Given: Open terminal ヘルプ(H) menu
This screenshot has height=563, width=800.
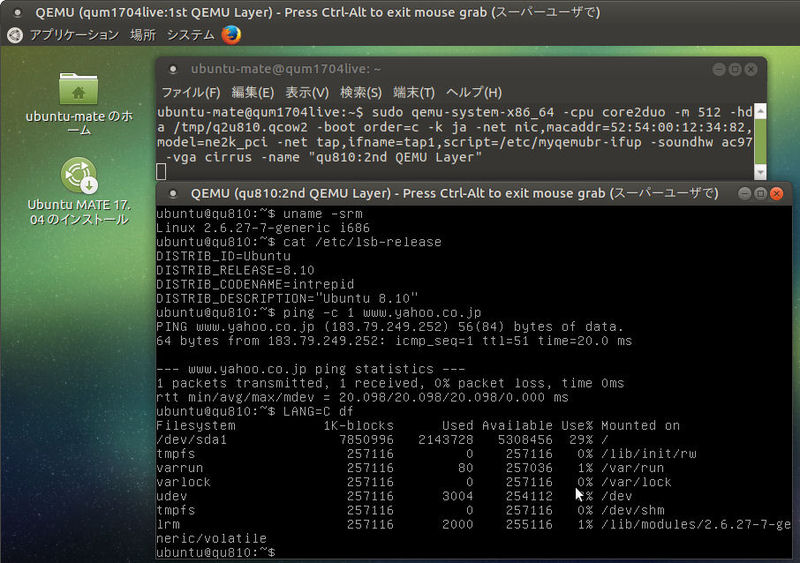Looking at the screenshot, I should (474, 92).
